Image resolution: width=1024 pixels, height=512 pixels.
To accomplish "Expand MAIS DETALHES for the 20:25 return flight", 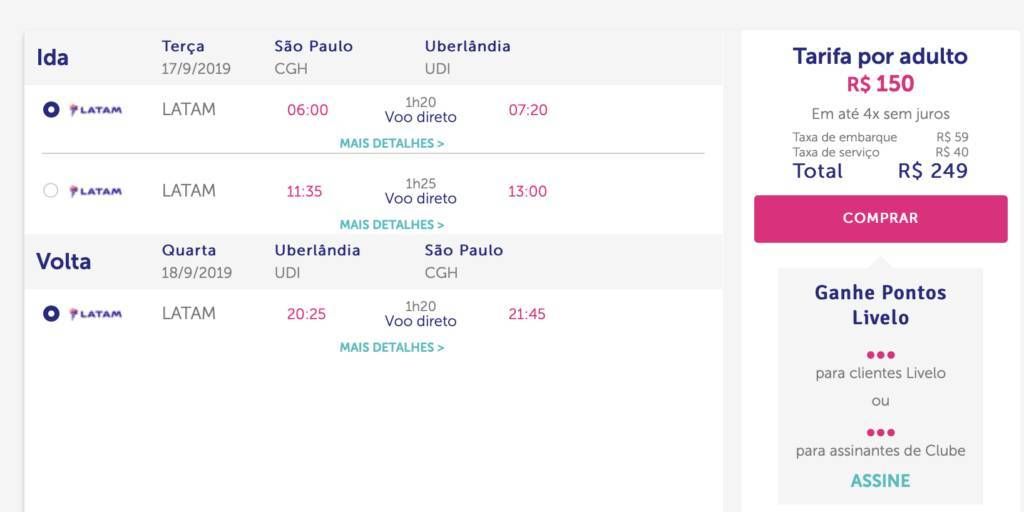I will coord(392,347).
